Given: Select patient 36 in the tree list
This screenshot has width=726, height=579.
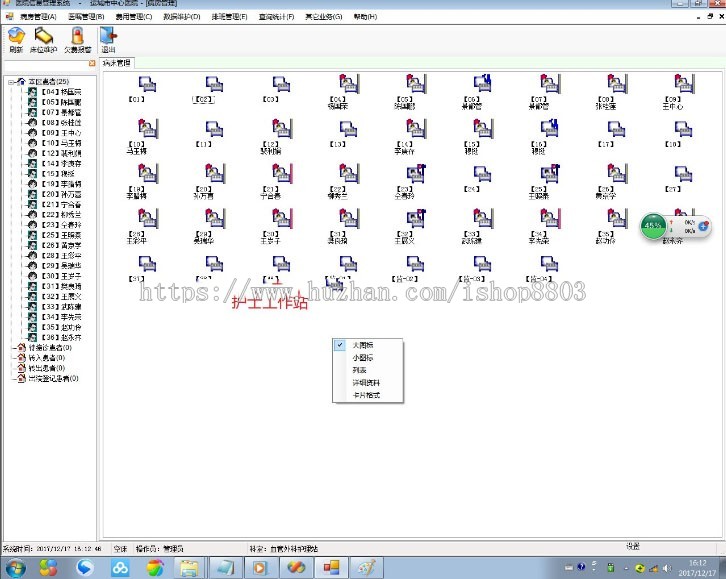Looking at the screenshot, I should pyautogui.click(x=58, y=337).
